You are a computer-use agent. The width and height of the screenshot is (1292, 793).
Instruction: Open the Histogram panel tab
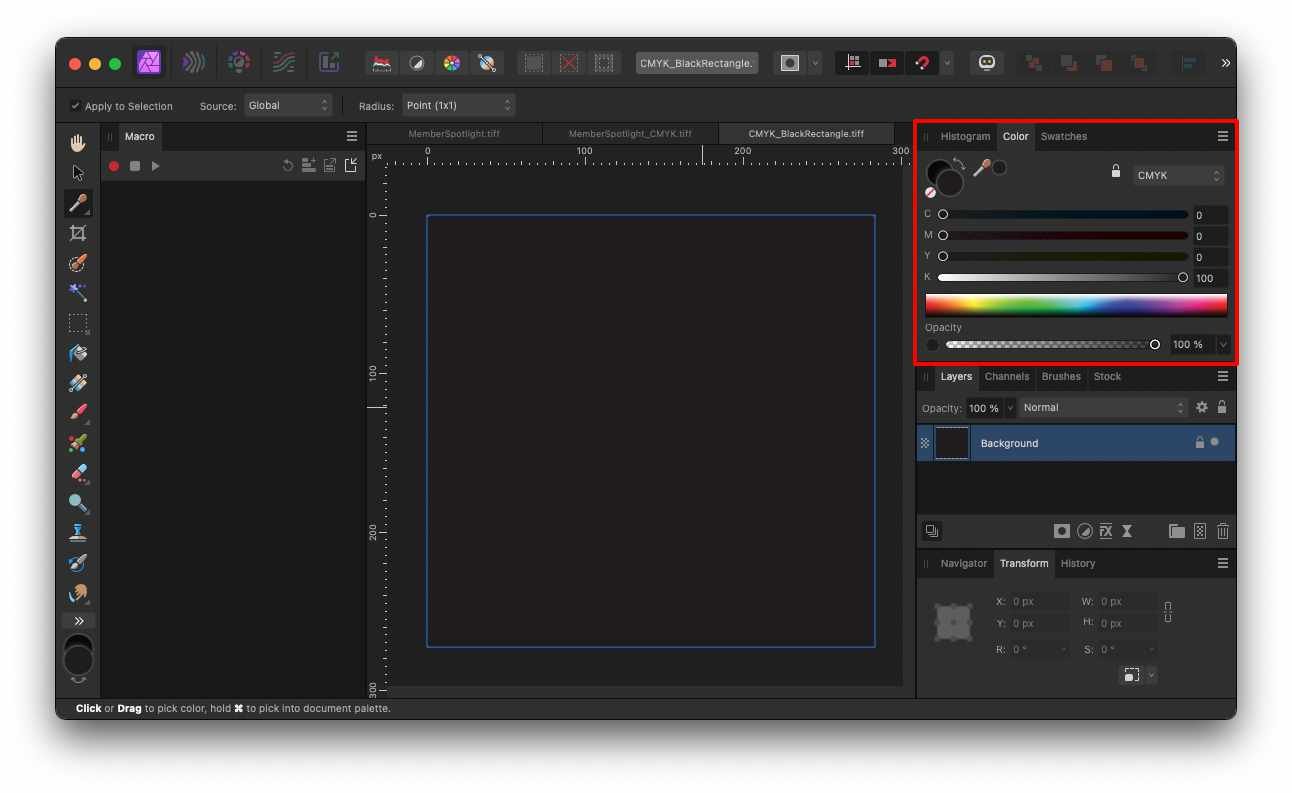pos(965,137)
